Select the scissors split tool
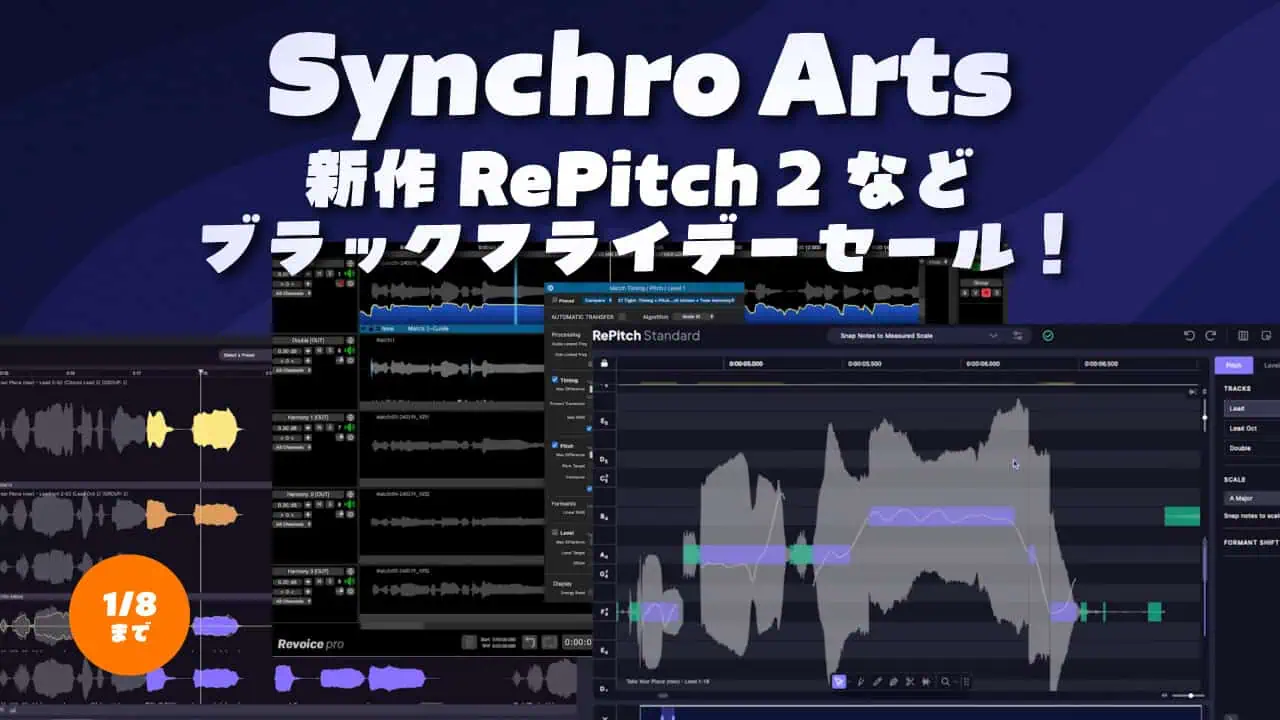The width and height of the screenshot is (1280, 720). [911, 681]
